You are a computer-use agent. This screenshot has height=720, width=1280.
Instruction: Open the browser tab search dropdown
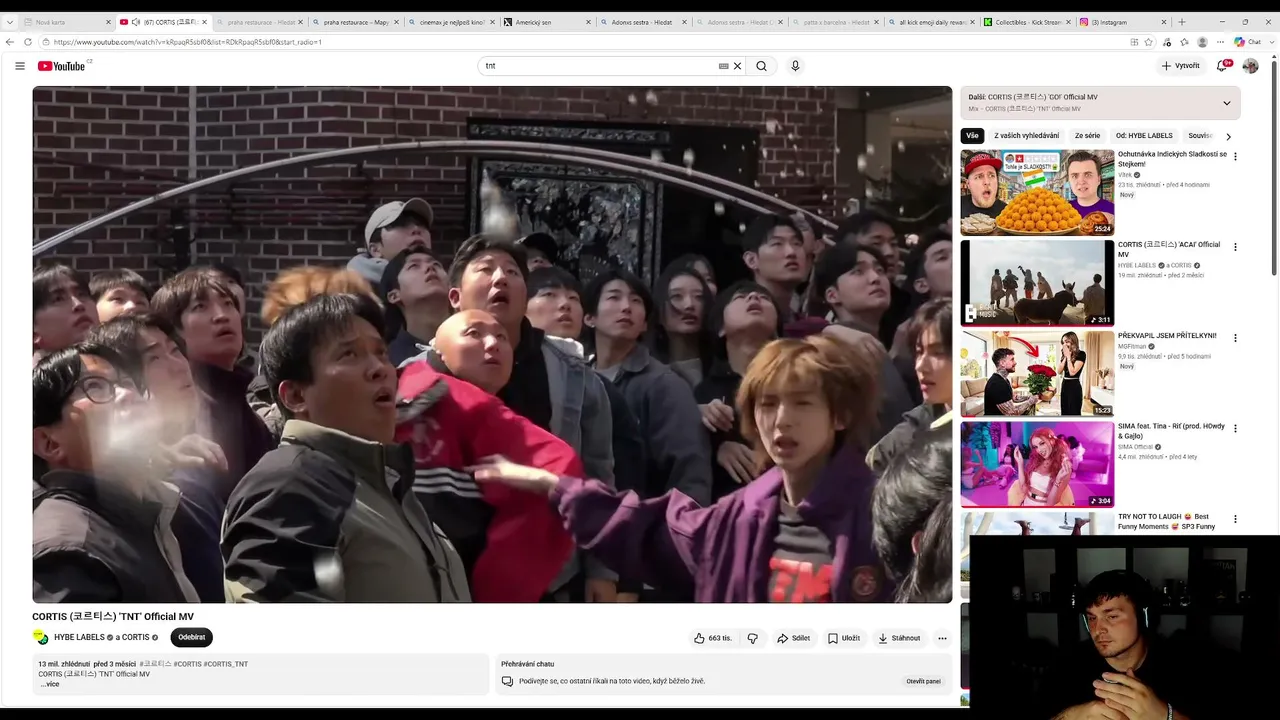point(10,22)
